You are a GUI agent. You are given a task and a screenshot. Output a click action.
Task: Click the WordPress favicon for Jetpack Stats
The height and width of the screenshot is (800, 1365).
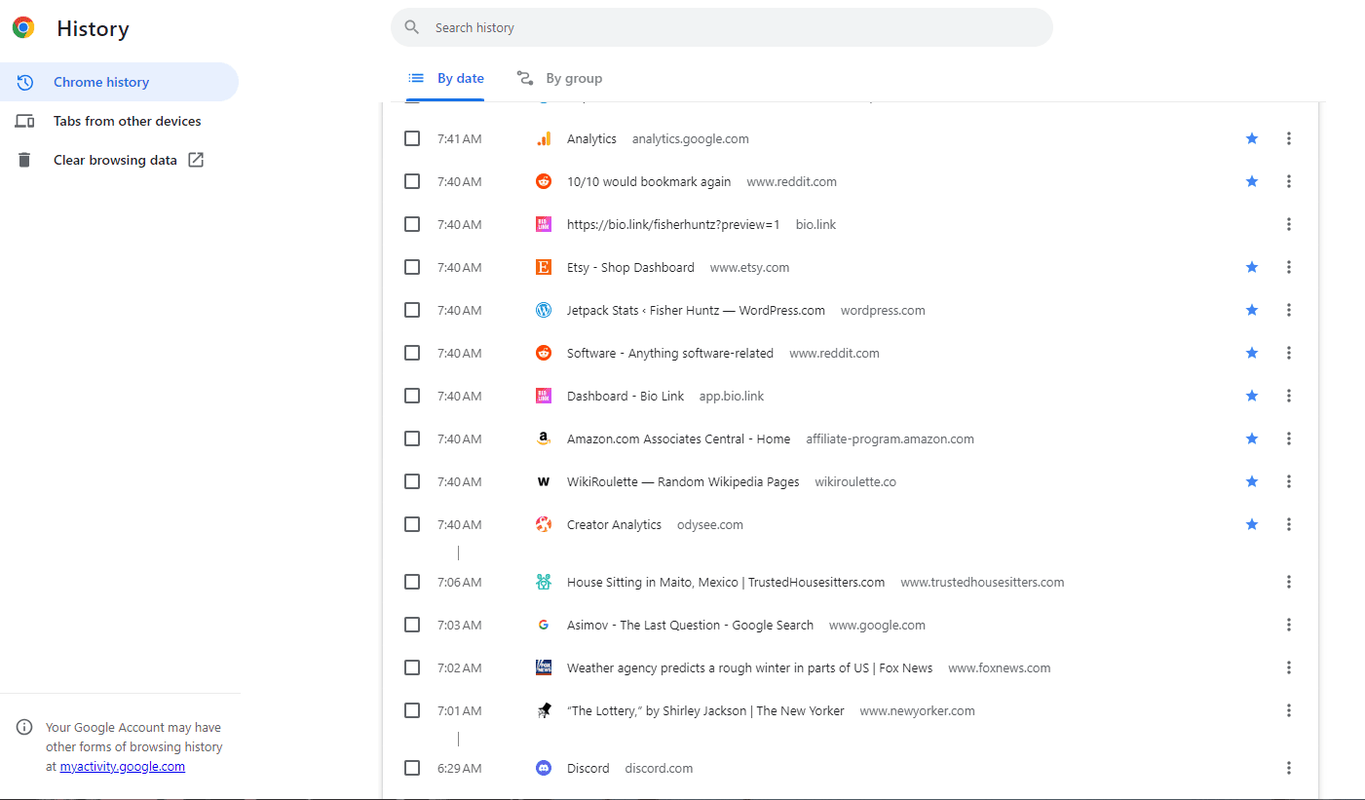(x=544, y=310)
